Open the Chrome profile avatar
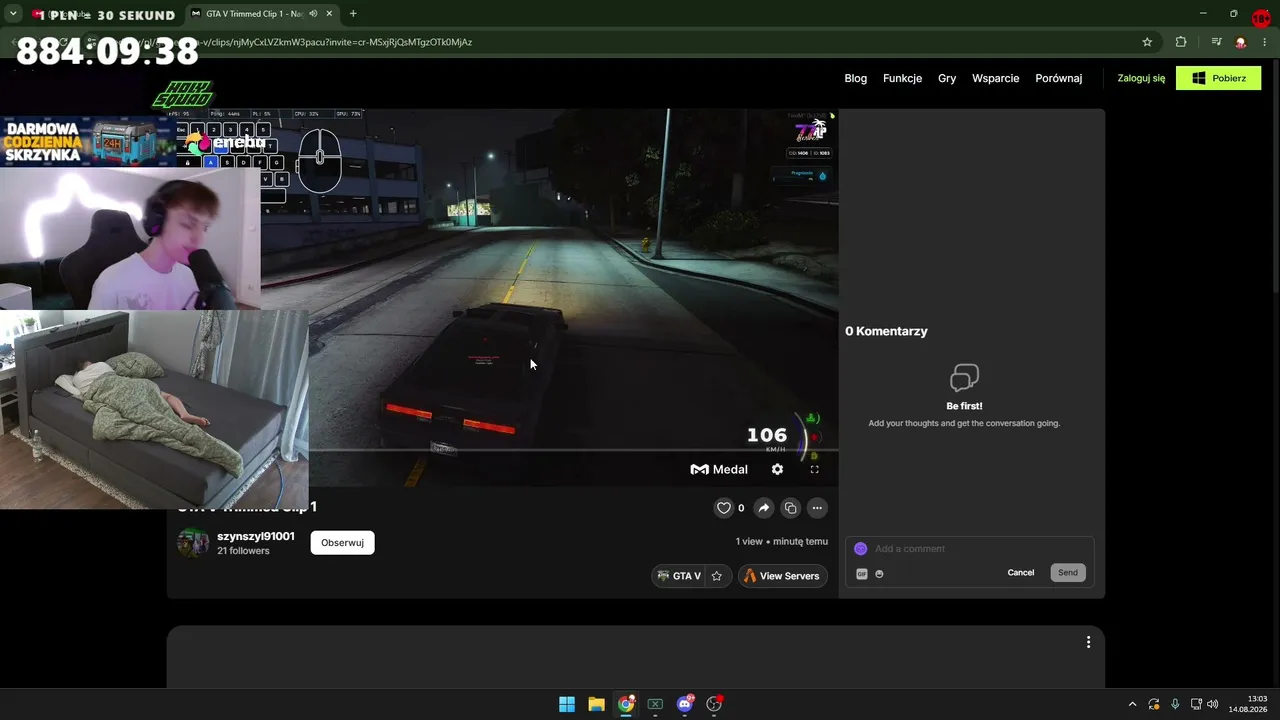The width and height of the screenshot is (1280, 720). [x=1241, y=42]
